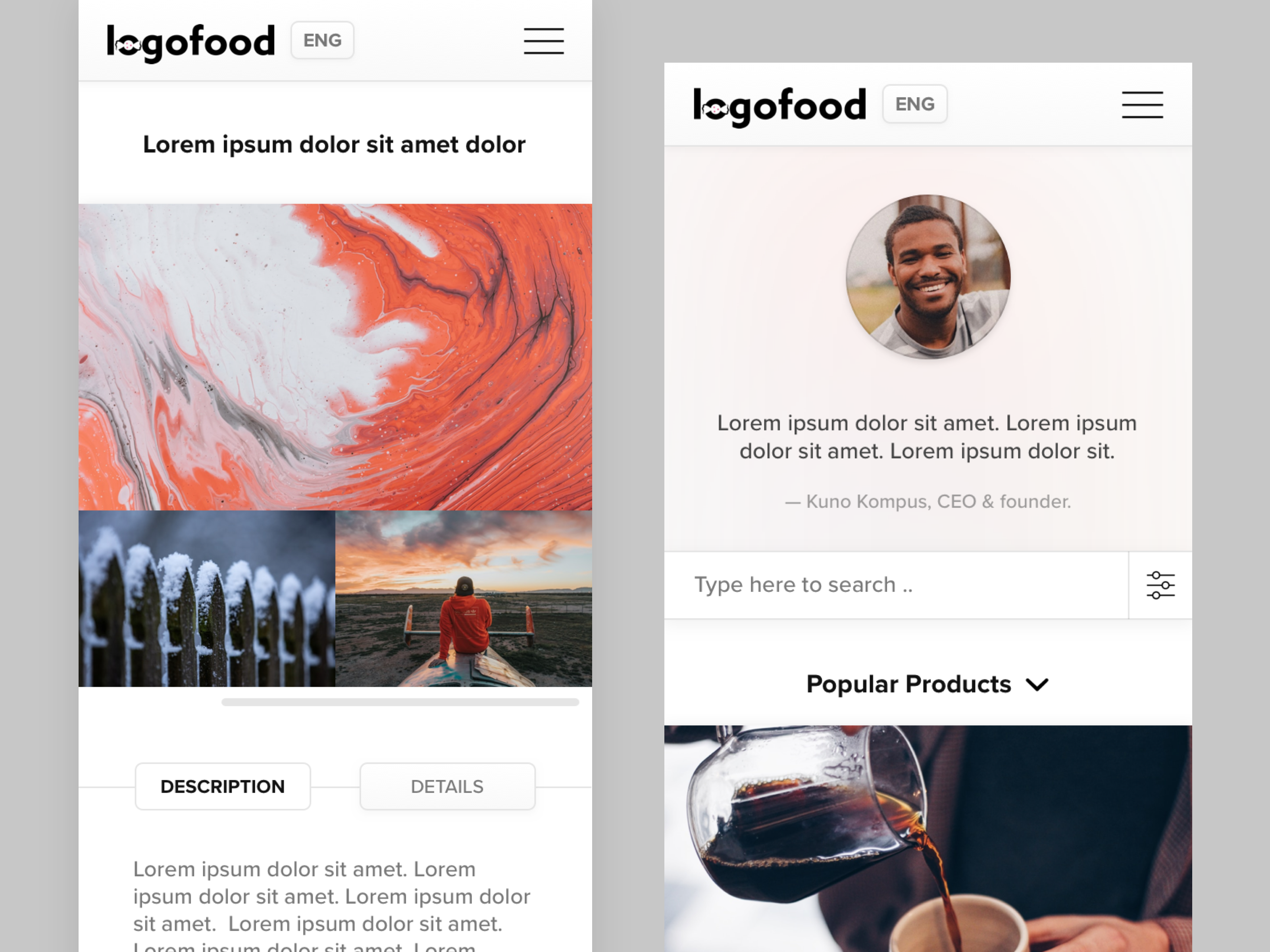Viewport: 1270px width, 952px height.
Task: Open the snowy fence thumbnail
Action: [x=207, y=599]
